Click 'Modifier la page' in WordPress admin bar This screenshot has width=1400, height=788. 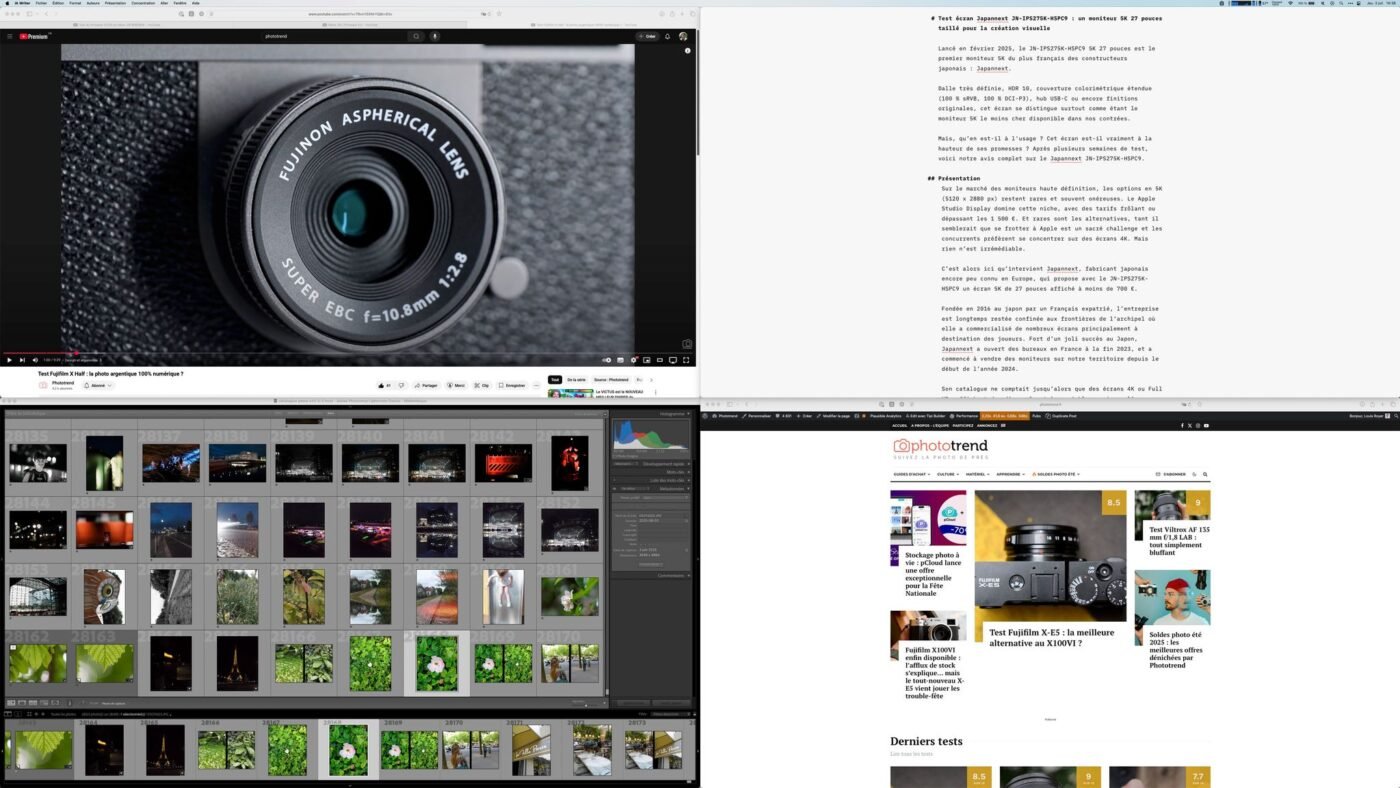pos(832,415)
